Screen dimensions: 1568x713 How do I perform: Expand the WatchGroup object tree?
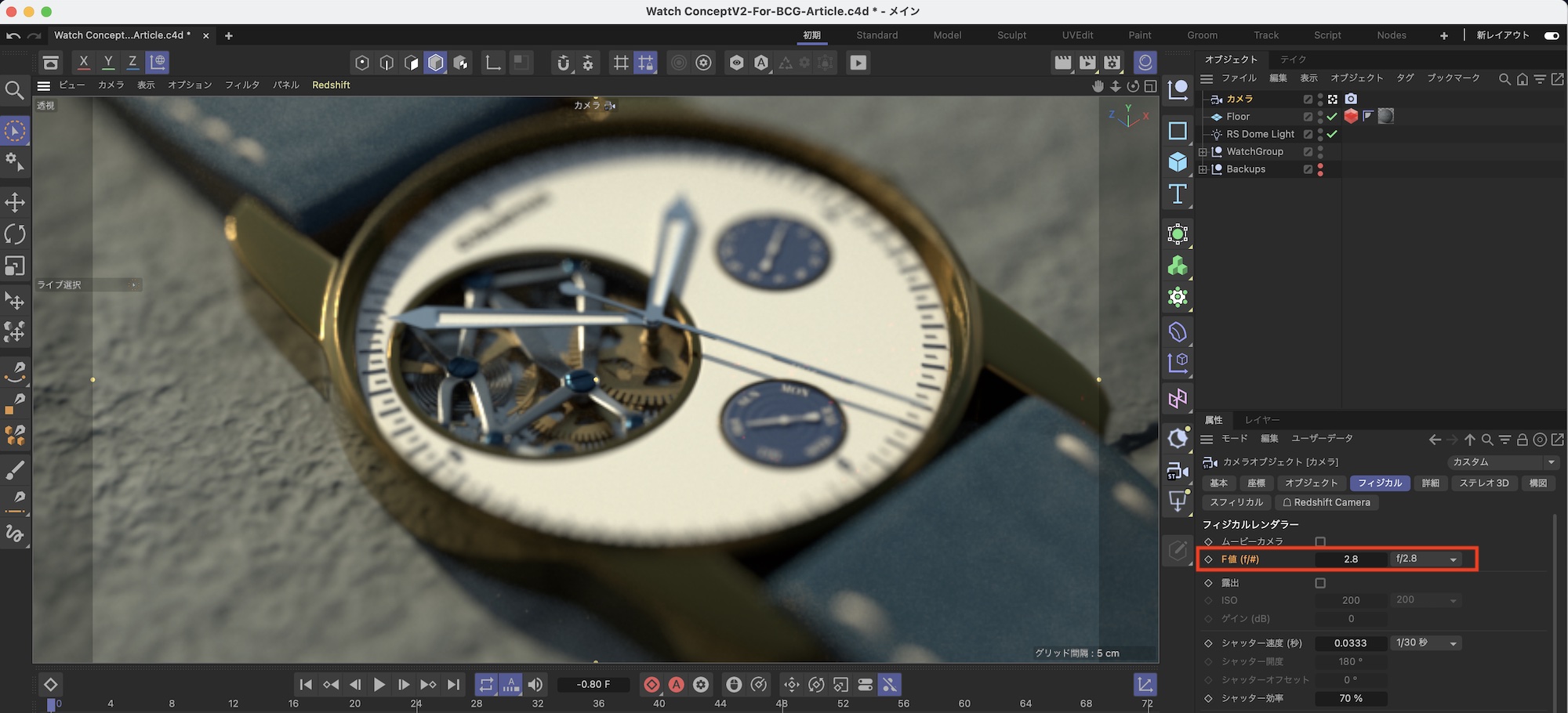click(1203, 152)
